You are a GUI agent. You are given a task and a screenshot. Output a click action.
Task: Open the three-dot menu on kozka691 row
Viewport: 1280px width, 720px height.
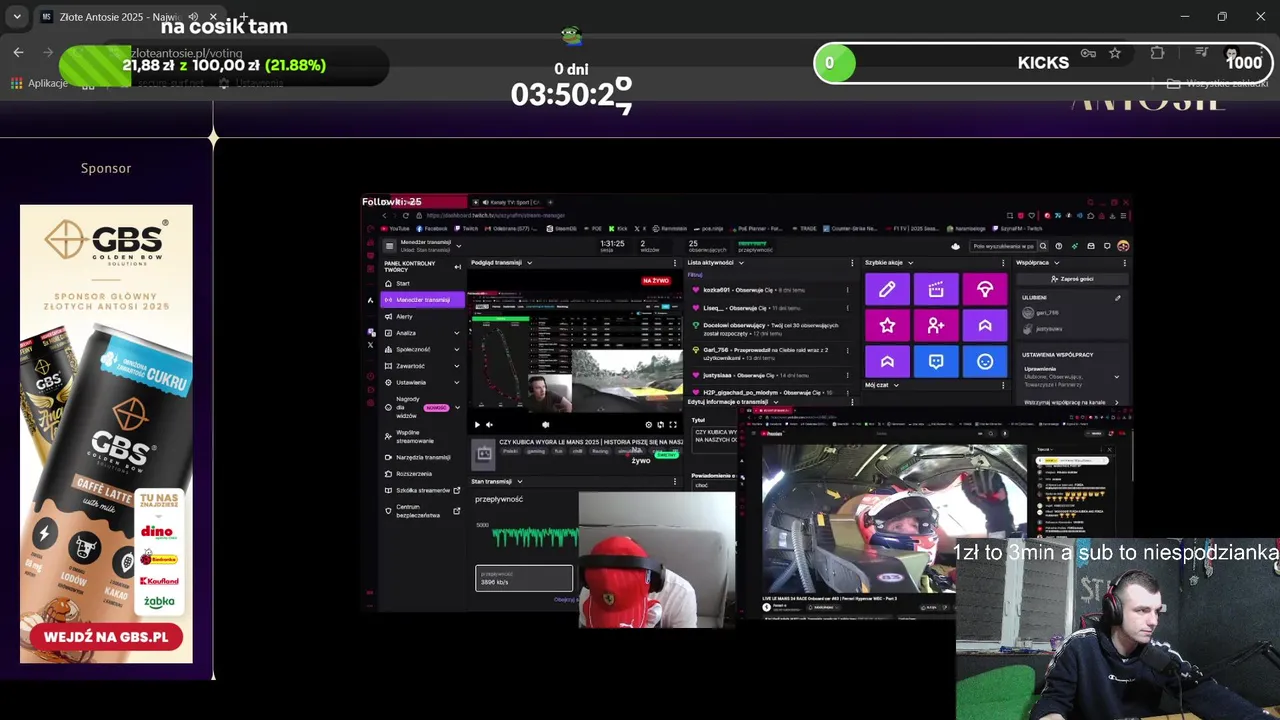847,290
